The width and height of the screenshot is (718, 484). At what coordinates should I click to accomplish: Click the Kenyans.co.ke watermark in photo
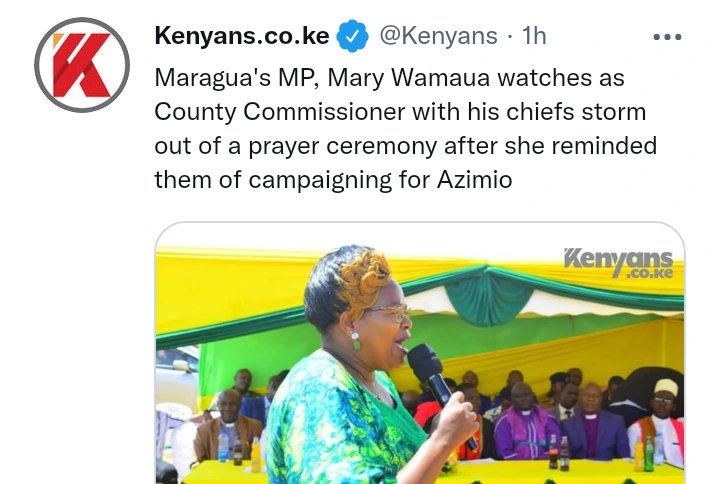pyautogui.click(x=619, y=263)
